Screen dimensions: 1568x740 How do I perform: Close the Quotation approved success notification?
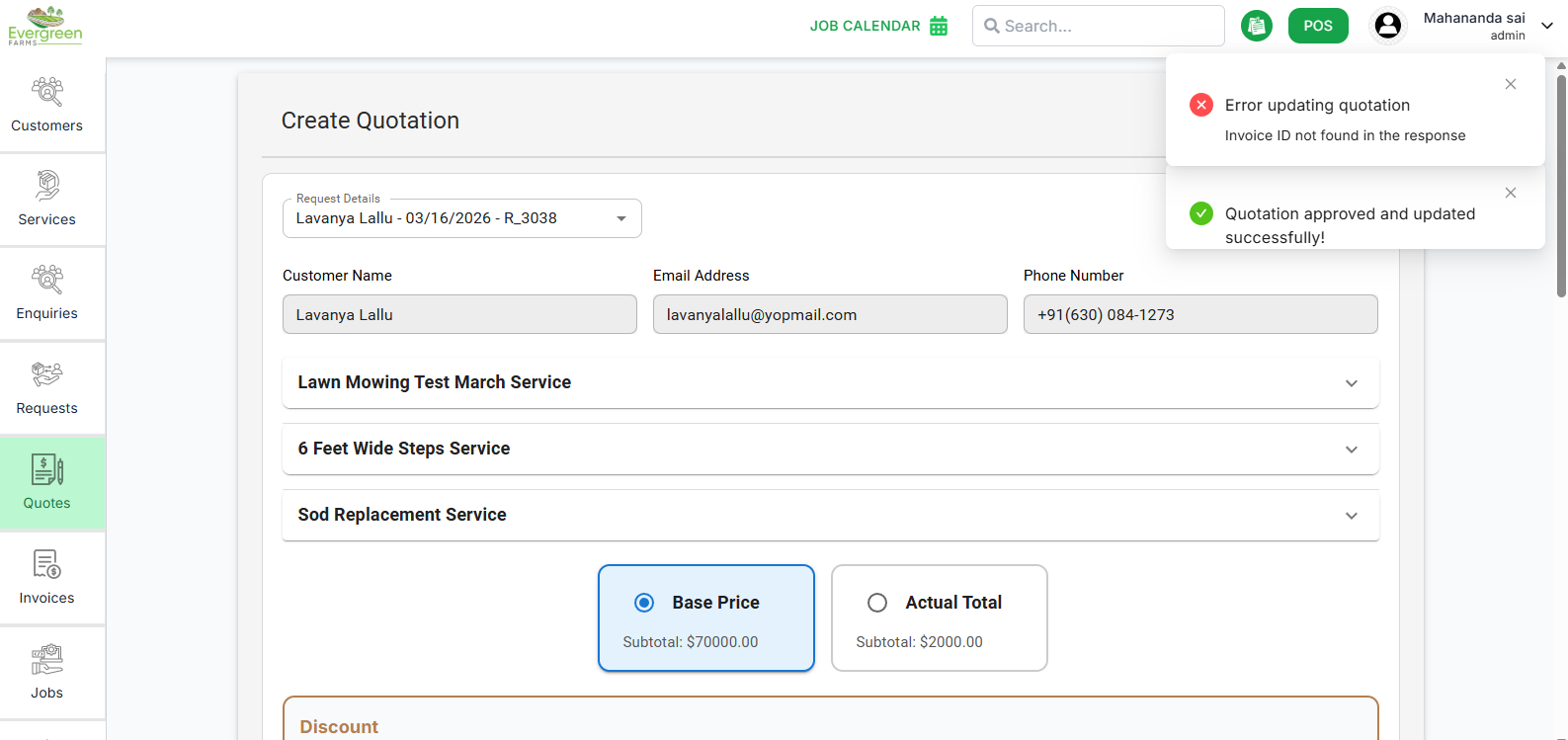(1510, 193)
